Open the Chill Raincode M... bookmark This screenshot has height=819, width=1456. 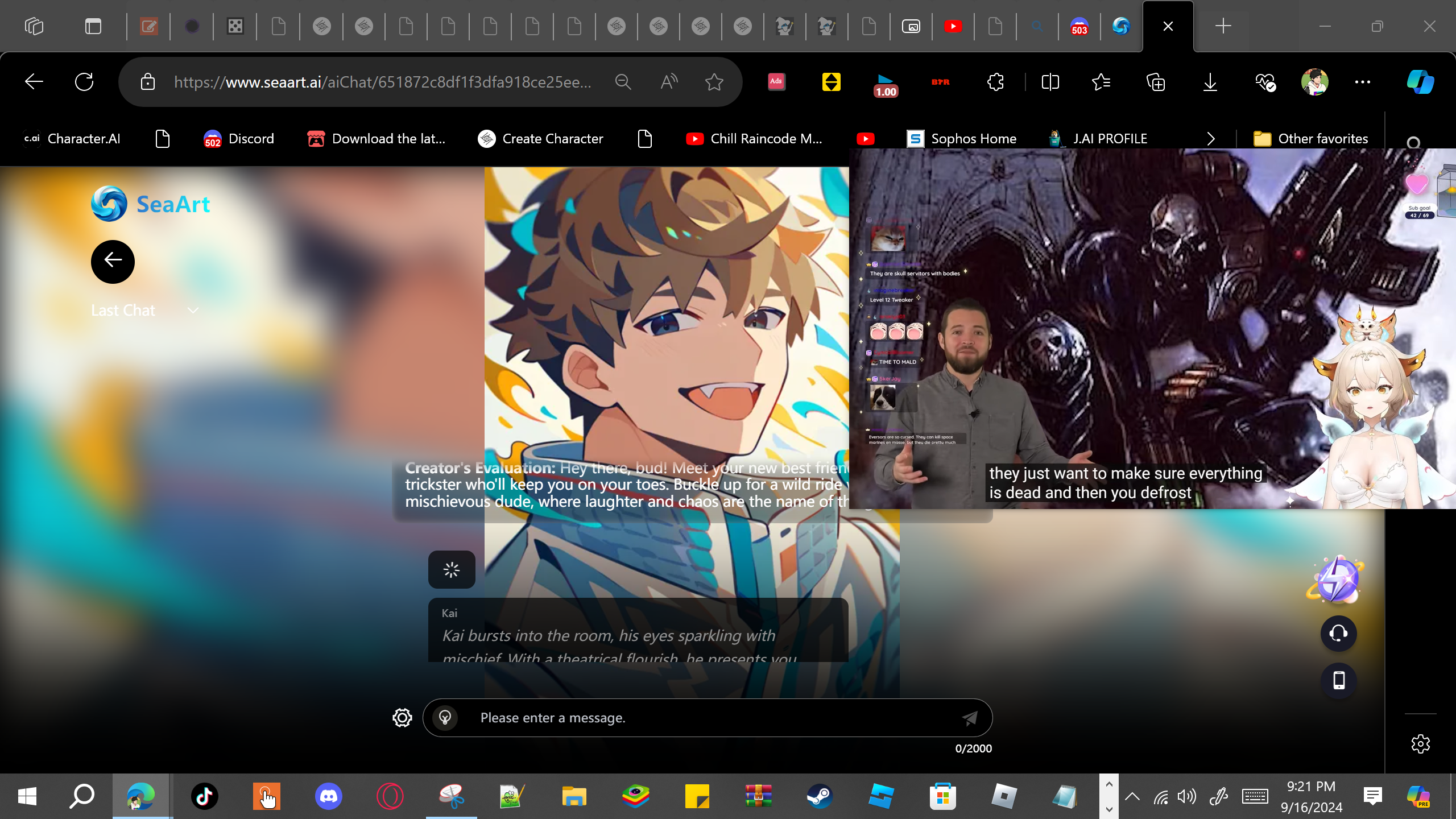coord(755,139)
